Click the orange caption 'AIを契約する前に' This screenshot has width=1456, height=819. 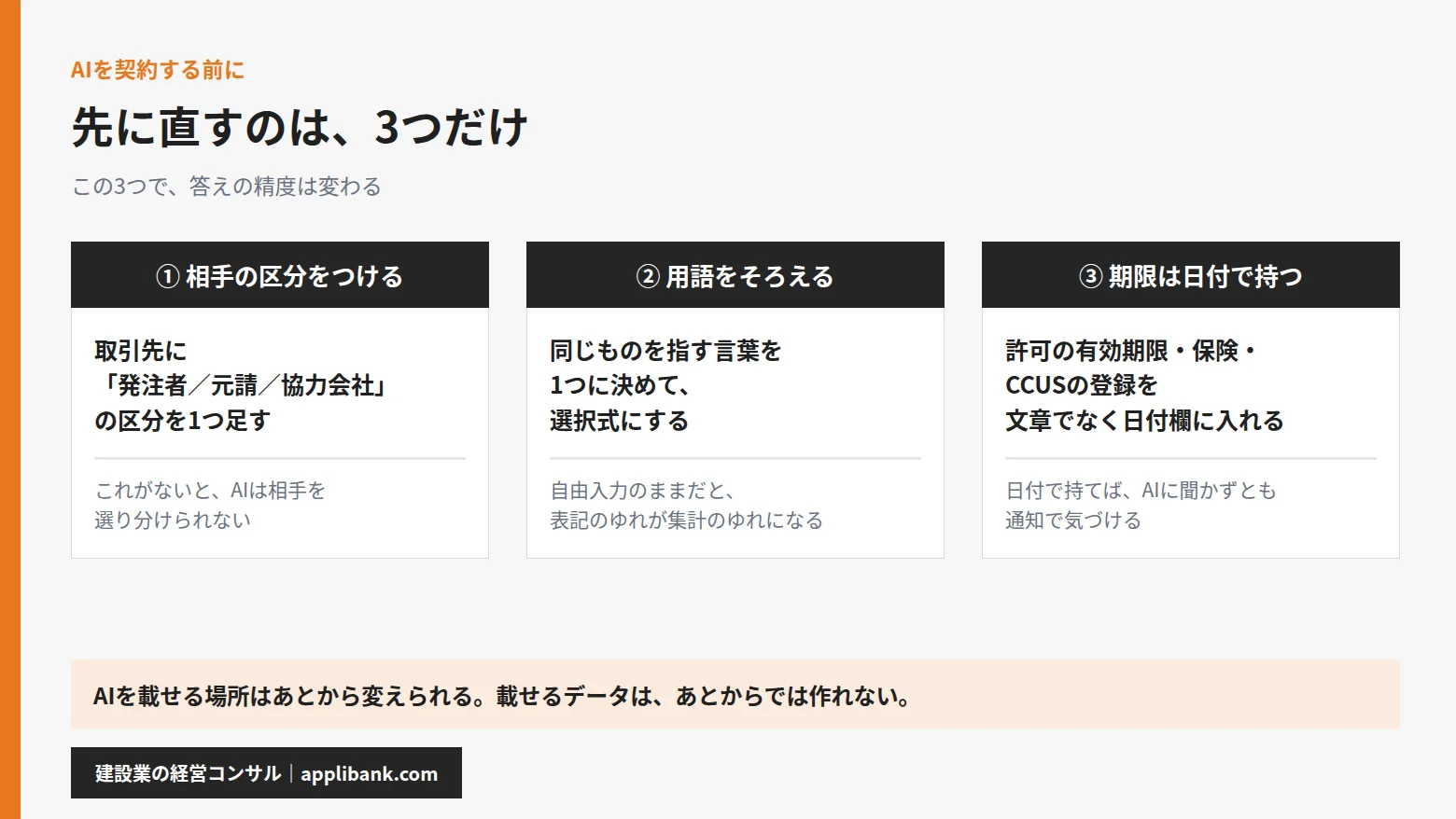coord(158,70)
